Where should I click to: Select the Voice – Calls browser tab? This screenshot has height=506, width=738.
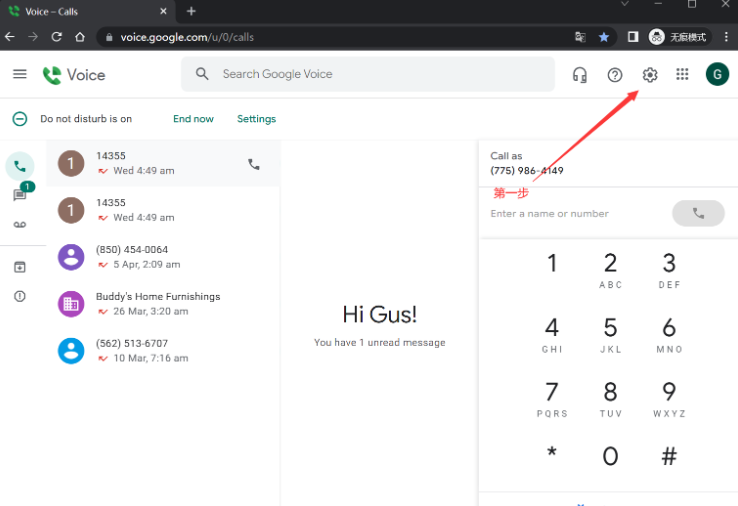click(x=88, y=11)
